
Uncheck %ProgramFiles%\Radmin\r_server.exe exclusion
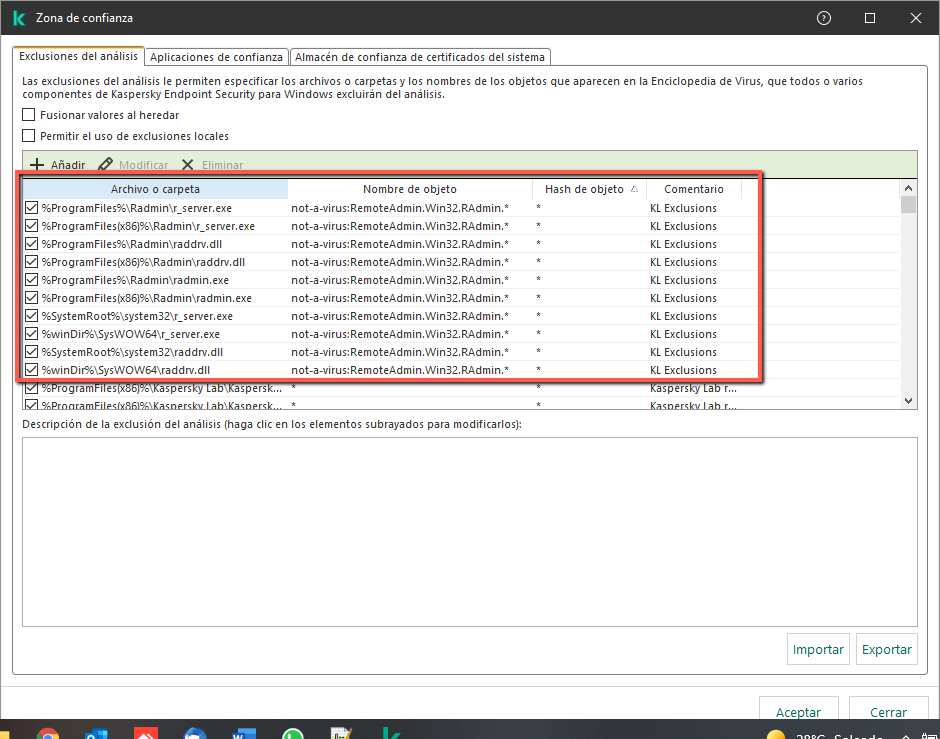point(32,208)
